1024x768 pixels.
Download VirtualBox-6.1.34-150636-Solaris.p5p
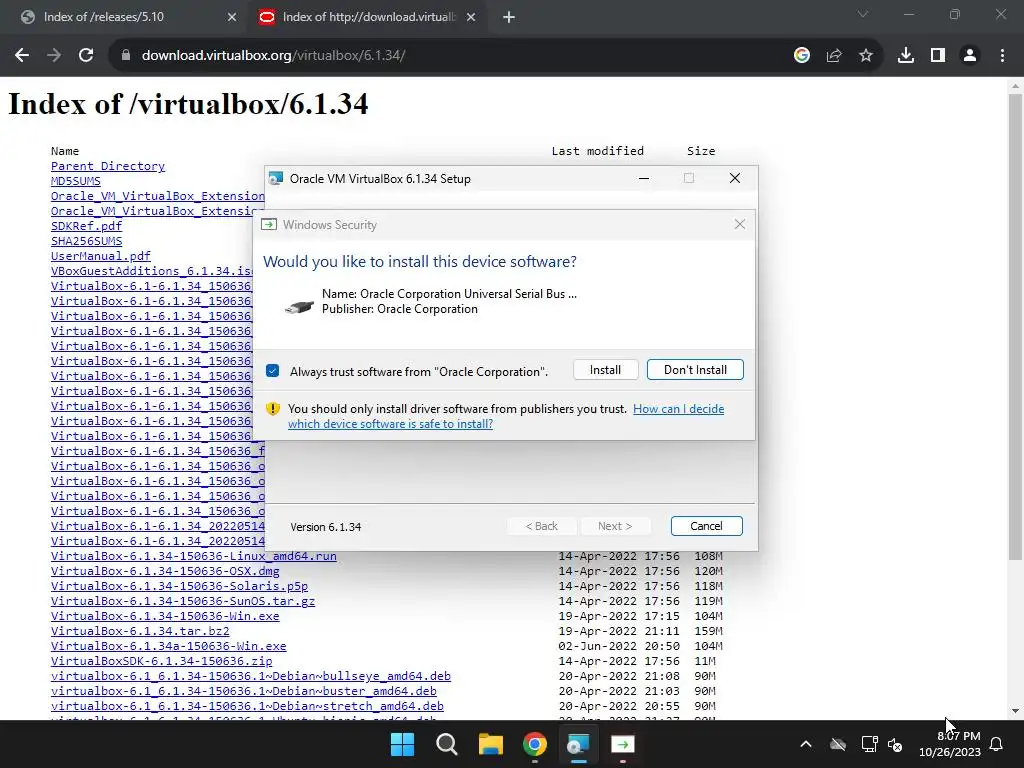click(180, 586)
